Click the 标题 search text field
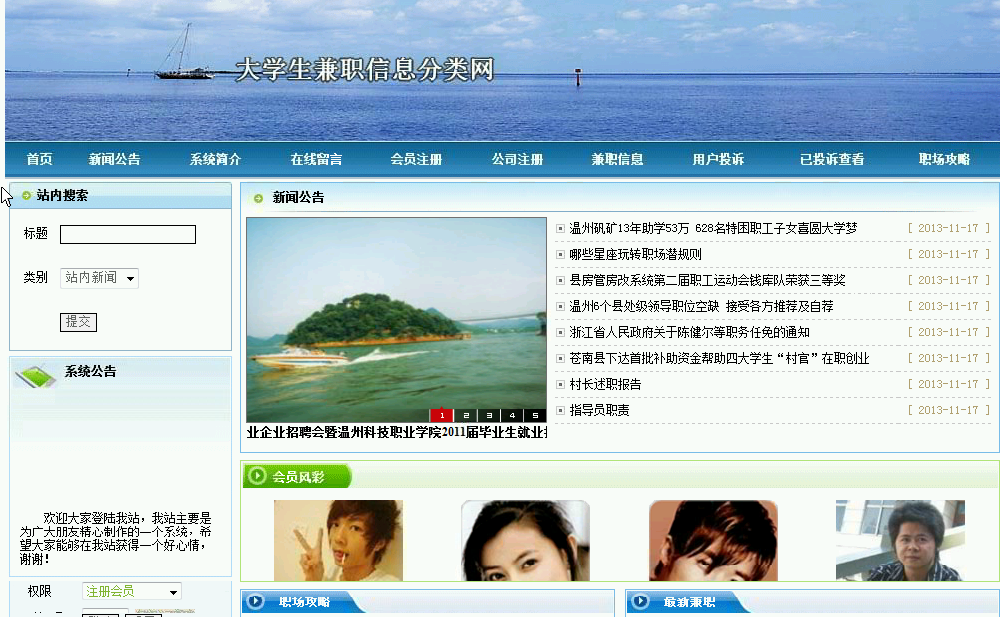The height and width of the screenshot is (617, 1000). point(128,235)
